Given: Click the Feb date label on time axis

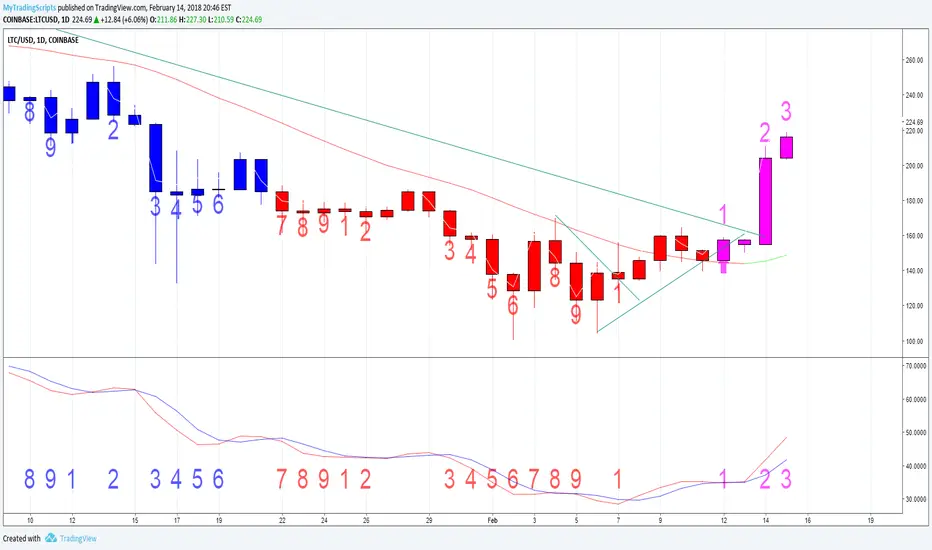Looking at the screenshot, I should (x=492, y=520).
